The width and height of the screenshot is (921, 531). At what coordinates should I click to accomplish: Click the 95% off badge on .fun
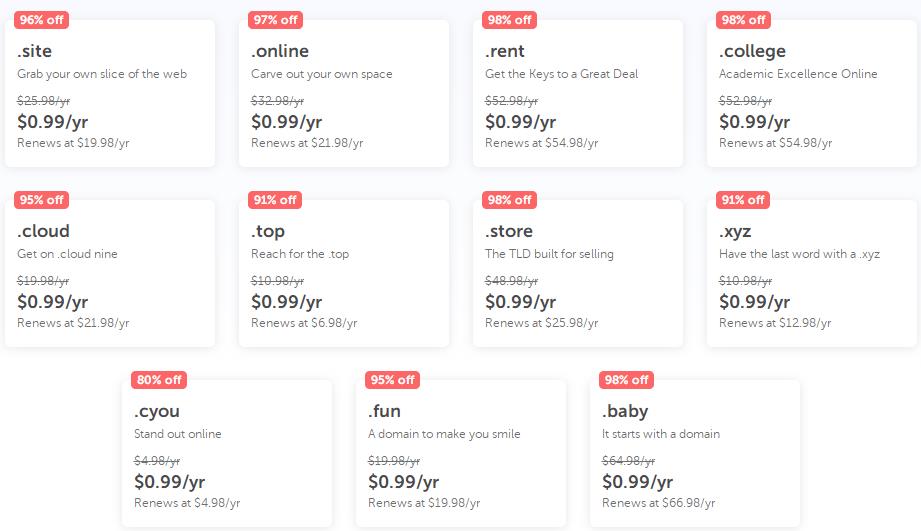point(392,379)
